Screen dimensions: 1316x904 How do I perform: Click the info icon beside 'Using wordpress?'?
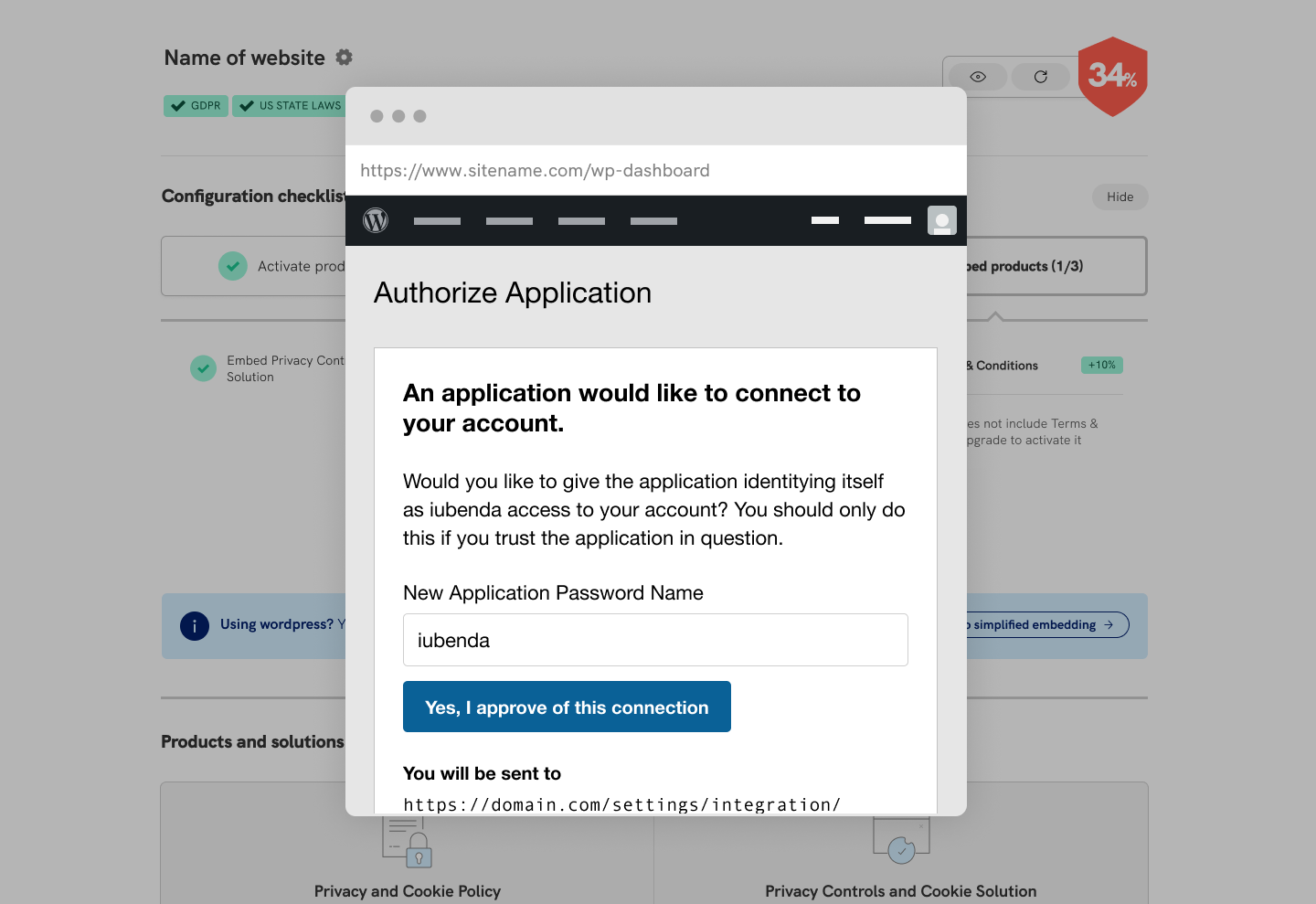tap(195, 626)
